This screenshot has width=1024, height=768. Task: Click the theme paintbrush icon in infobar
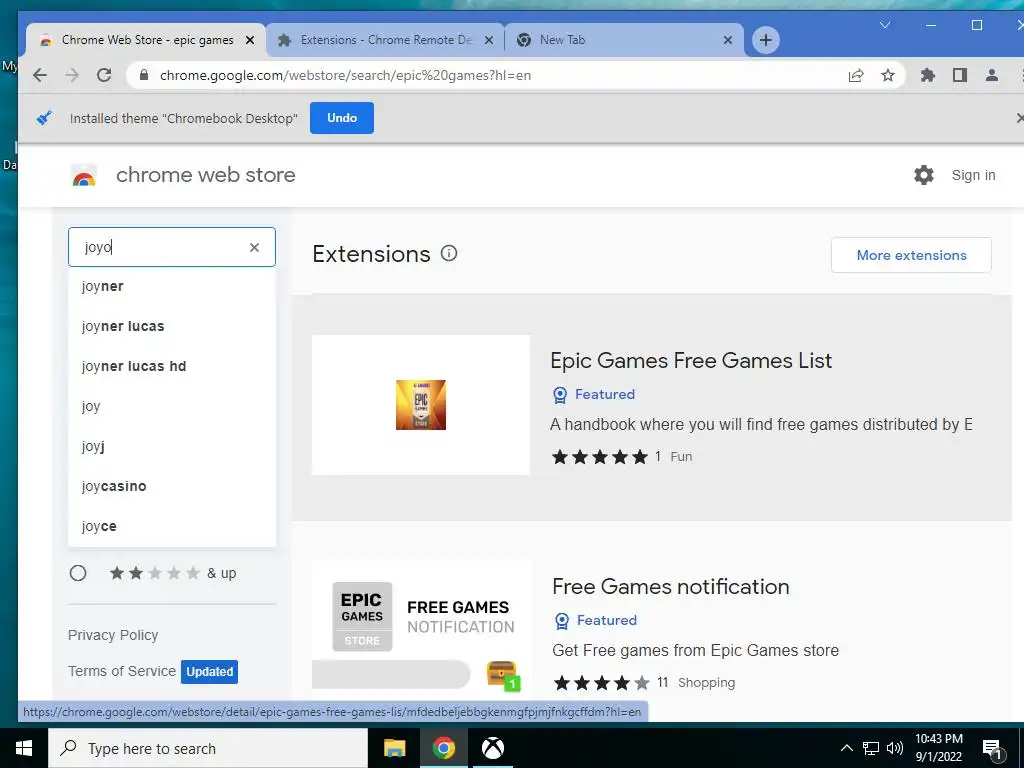click(44, 118)
